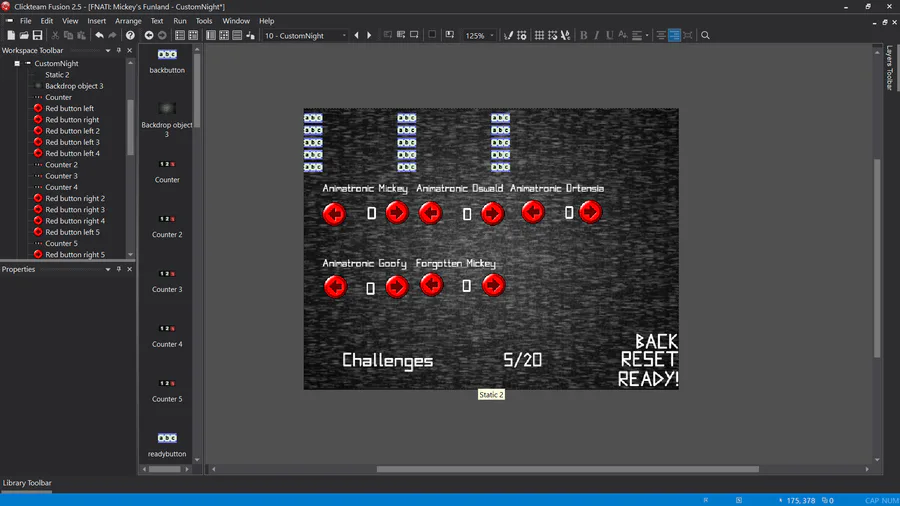Close the Properties panel

pyautogui.click(x=130, y=269)
